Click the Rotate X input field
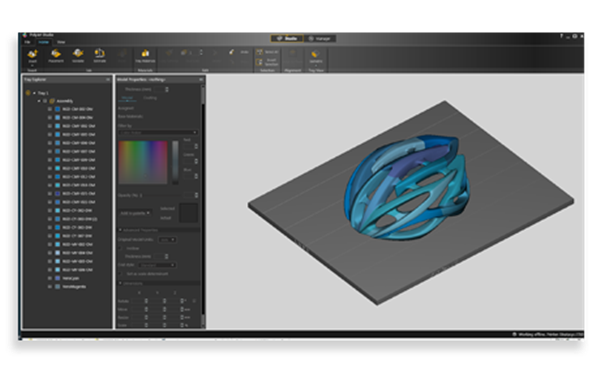Image resolution: width=600 pixels, height=390 pixels. pyautogui.click(x=138, y=301)
